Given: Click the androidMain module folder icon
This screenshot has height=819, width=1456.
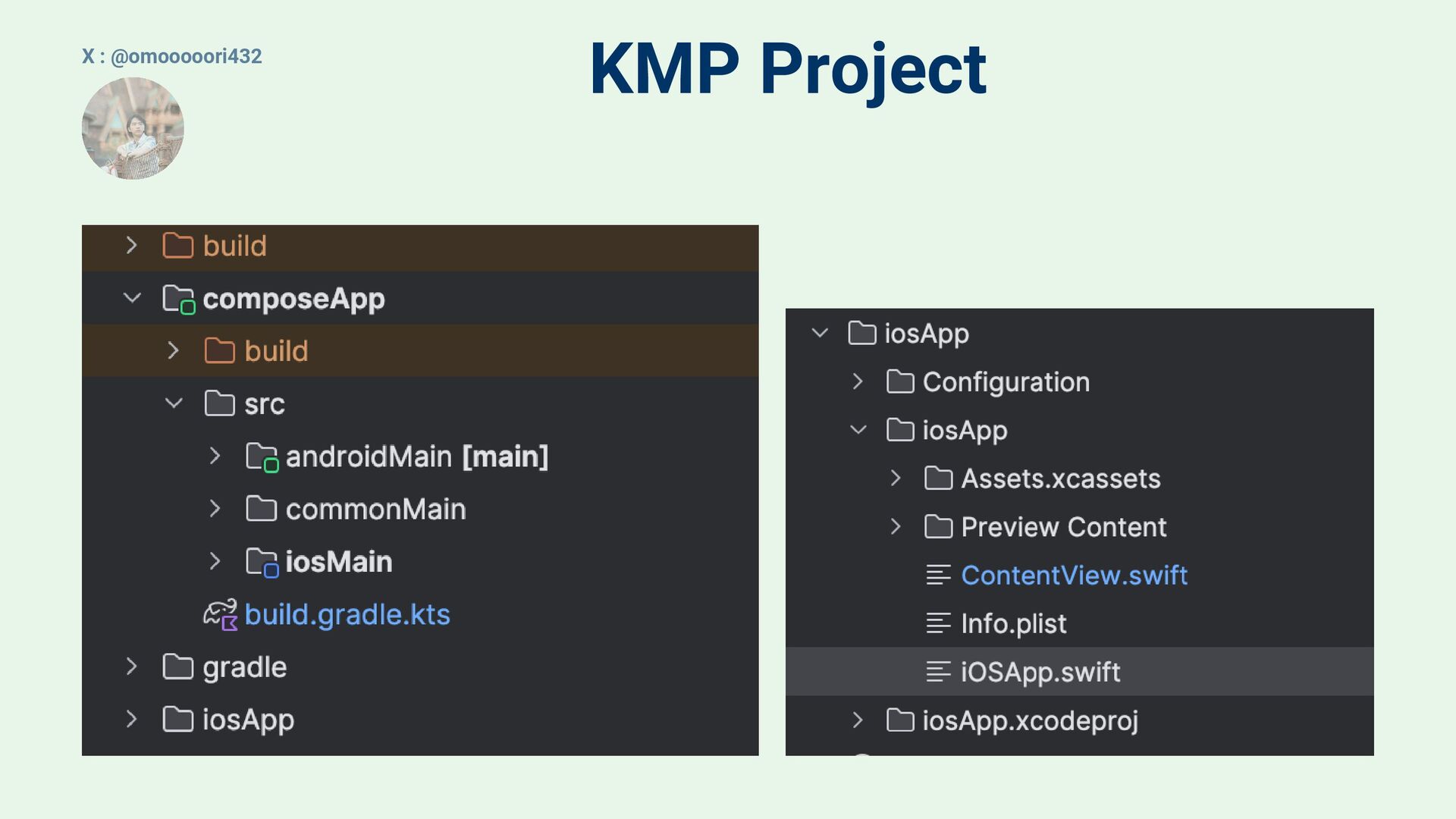Looking at the screenshot, I should pyautogui.click(x=262, y=457).
